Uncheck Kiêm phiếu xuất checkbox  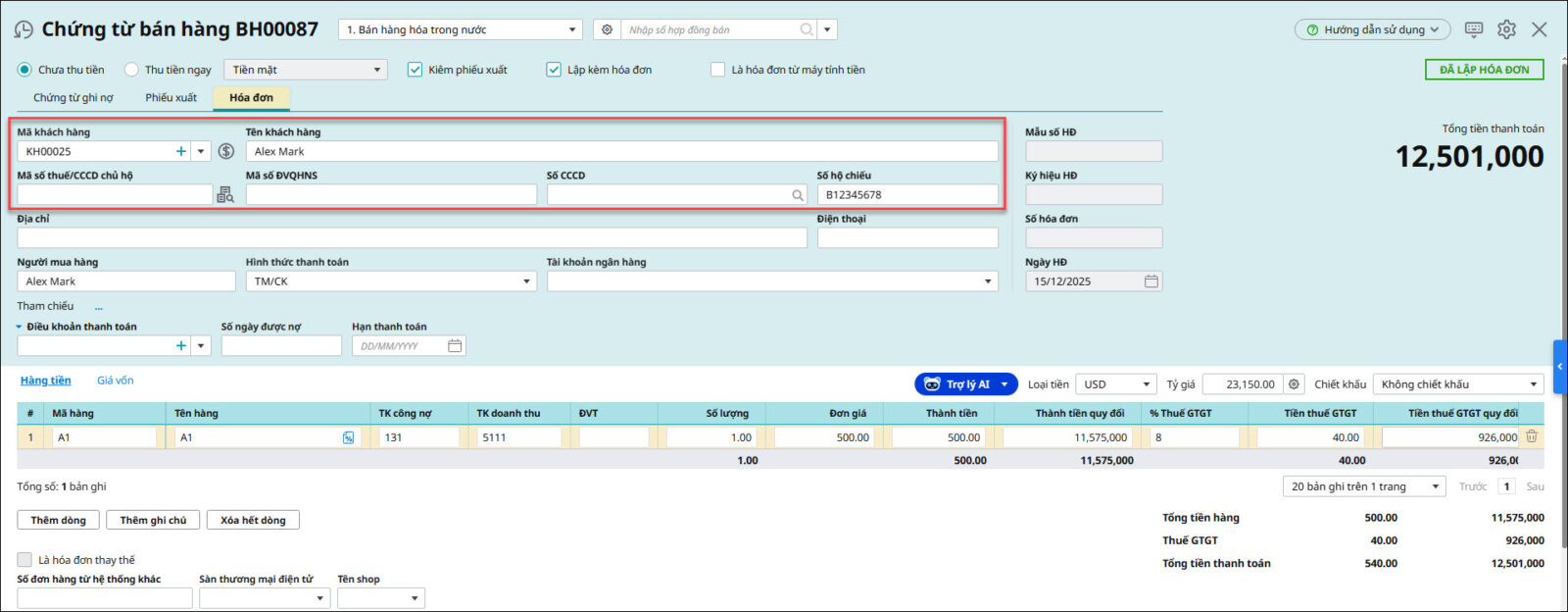[x=416, y=70]
